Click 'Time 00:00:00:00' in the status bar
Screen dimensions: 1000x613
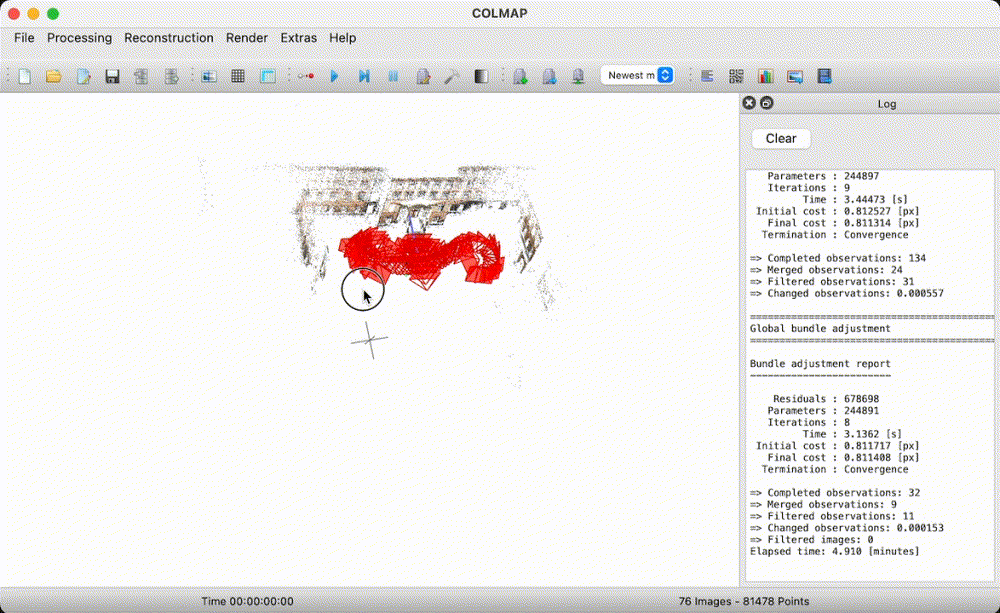[247, 601]
